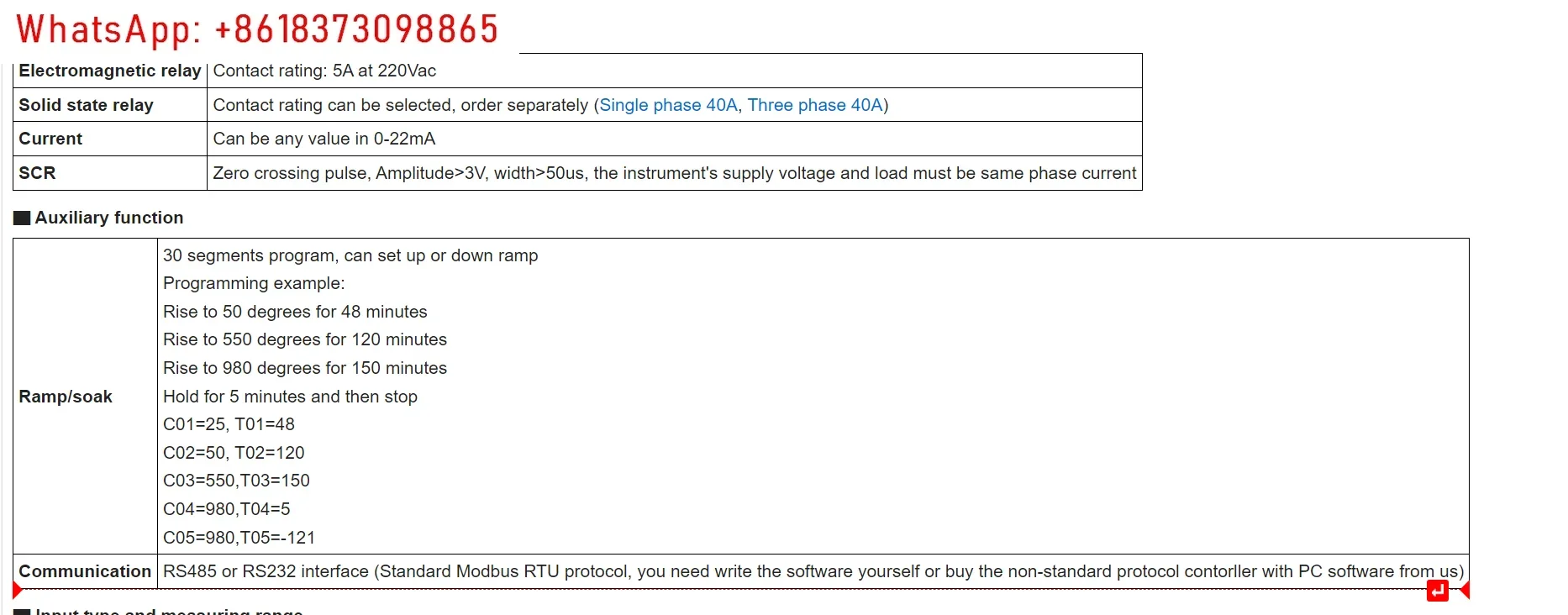Click the C05=980,T05=-121 line
This screenshot has width=1568, height=615.
coord(239,538)
